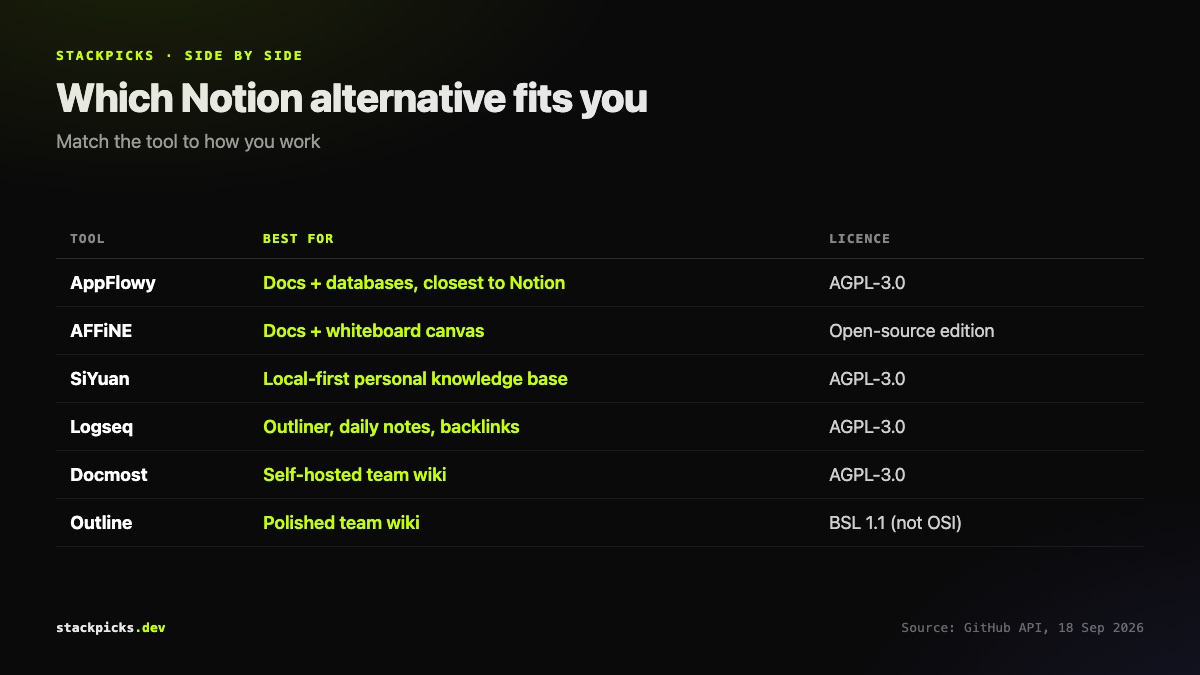Click 'Outliner, daily notes, backlinks' cell

click(x=391, y=427)
